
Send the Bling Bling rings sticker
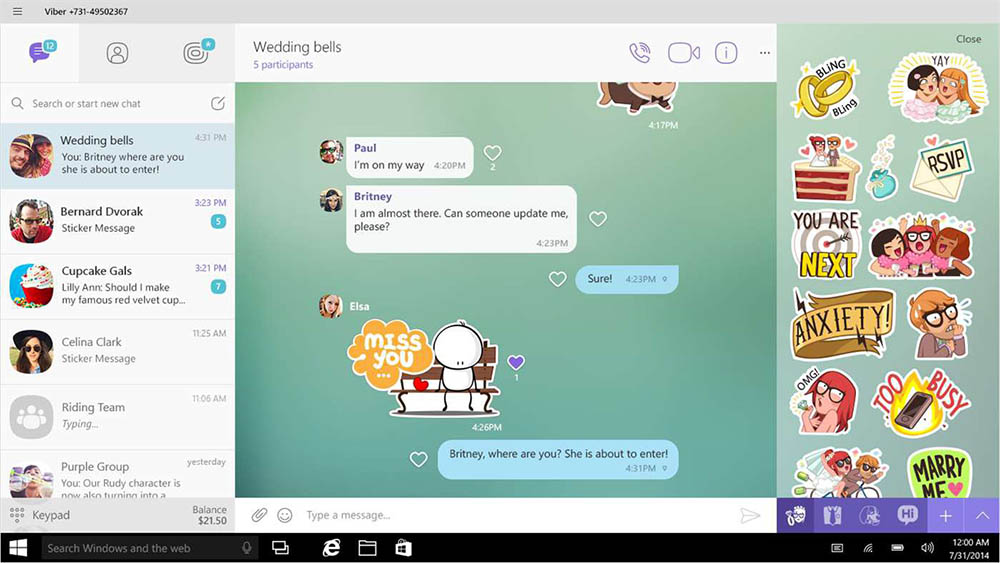click(x=827, y=88)
